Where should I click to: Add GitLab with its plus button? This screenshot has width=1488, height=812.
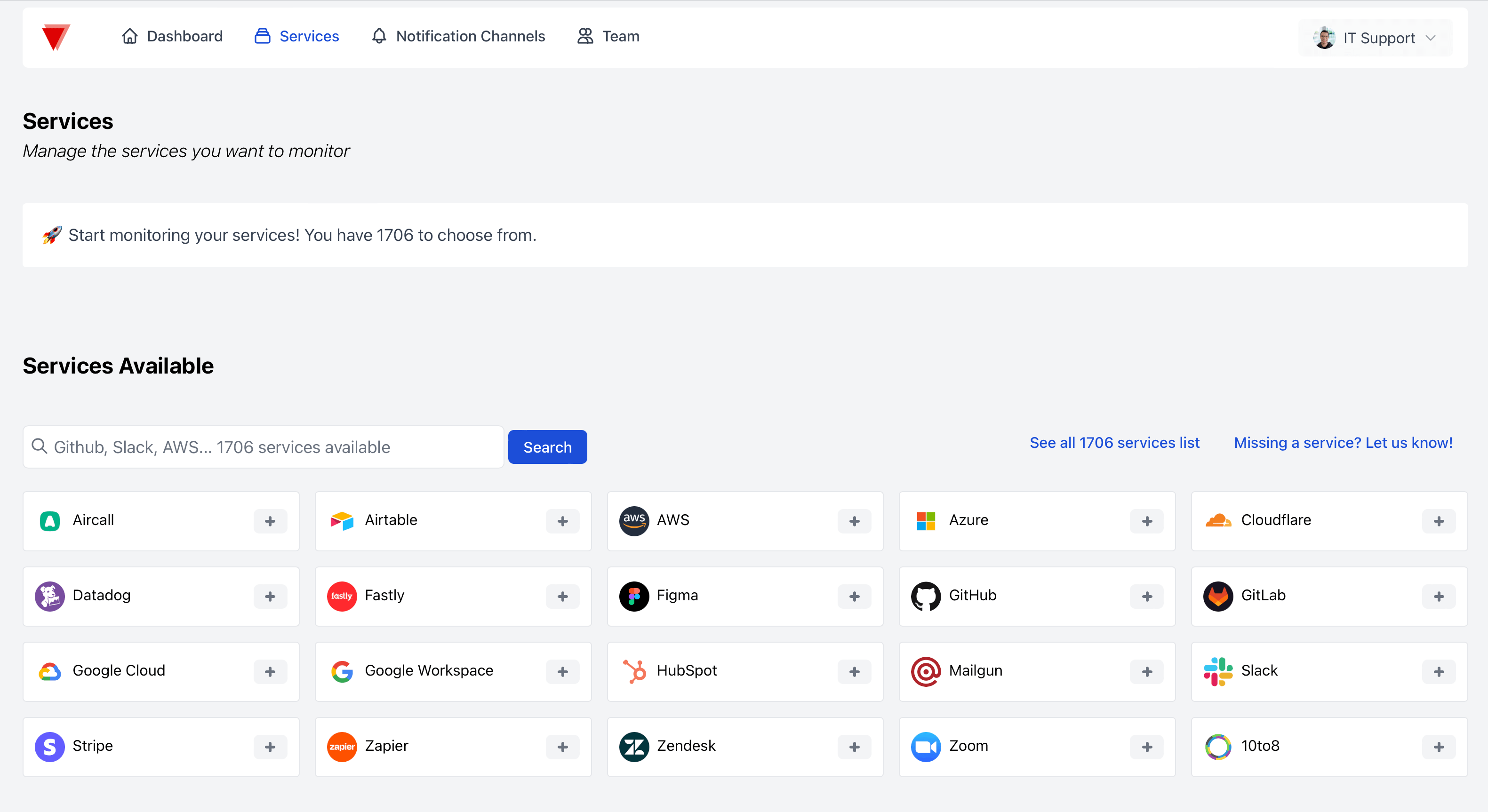[x=1439, y=597]
